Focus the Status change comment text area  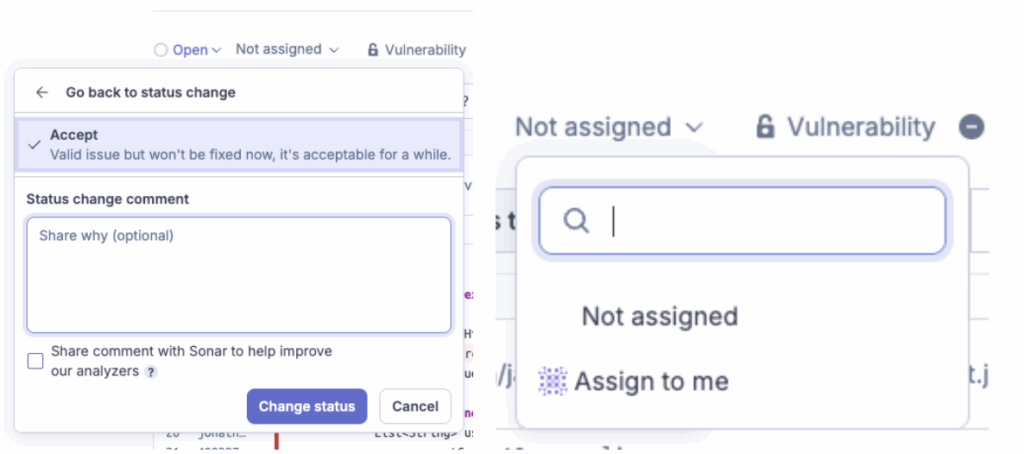[x=239, y=275]
